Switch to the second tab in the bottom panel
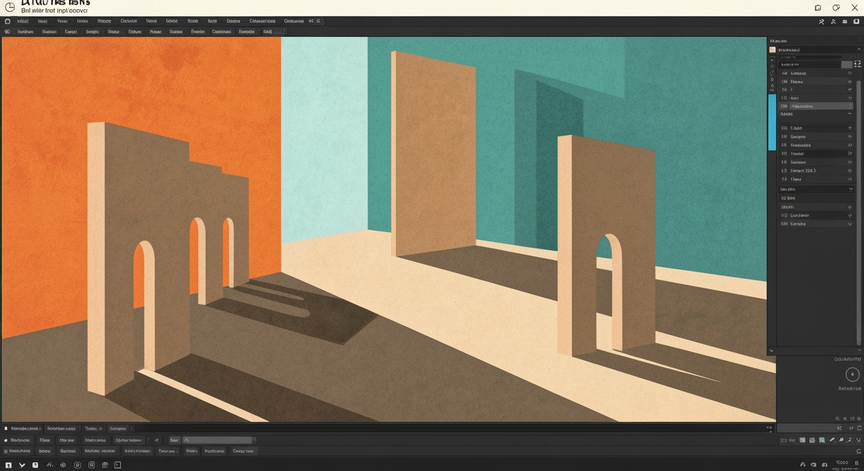Viewport: 864px width, 471px height. tap(61, 428)
